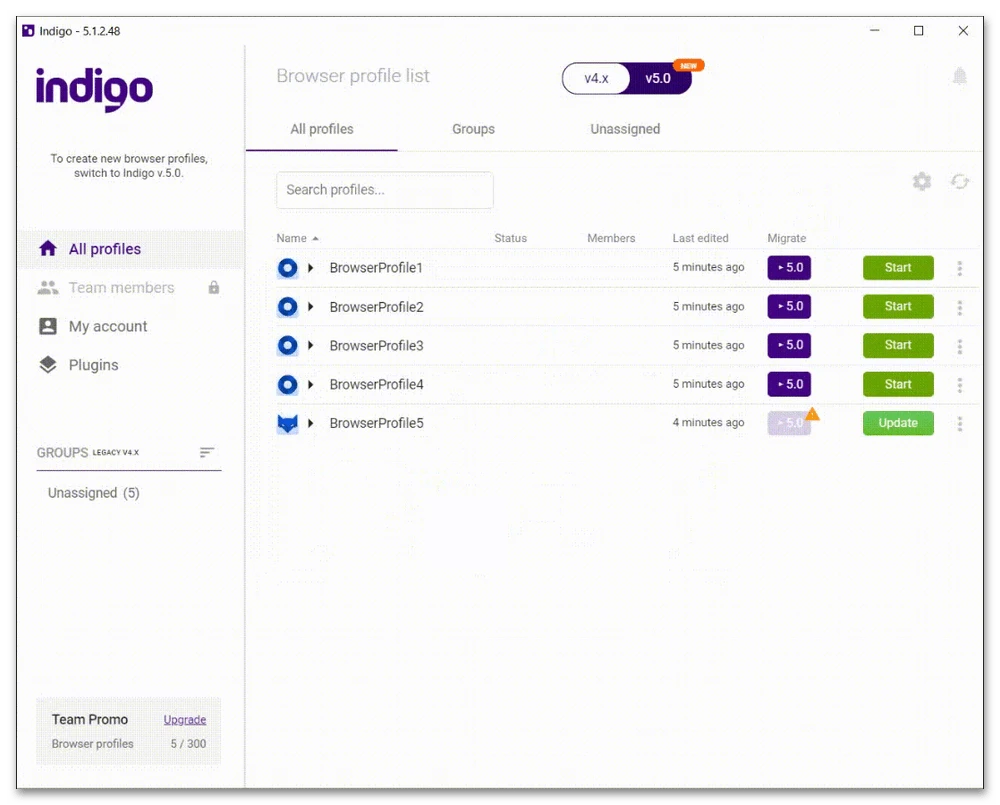
Task: Start BrowserProfile4
Action: (x=898, y=385)
